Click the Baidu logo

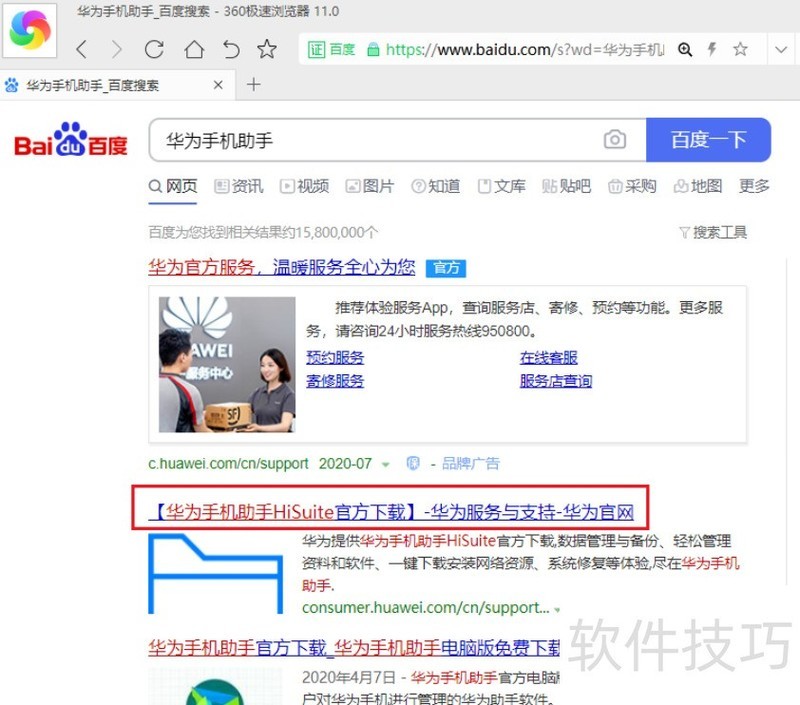pyautogui.click(x=70, y=139)
